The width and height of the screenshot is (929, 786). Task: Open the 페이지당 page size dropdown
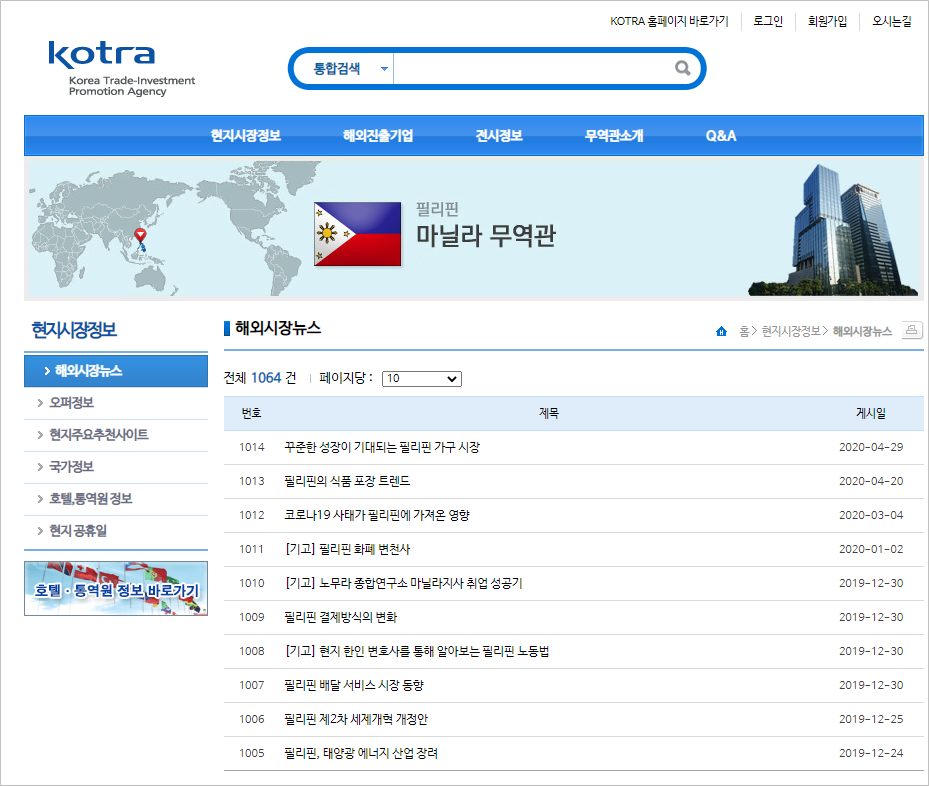point(421,379)
